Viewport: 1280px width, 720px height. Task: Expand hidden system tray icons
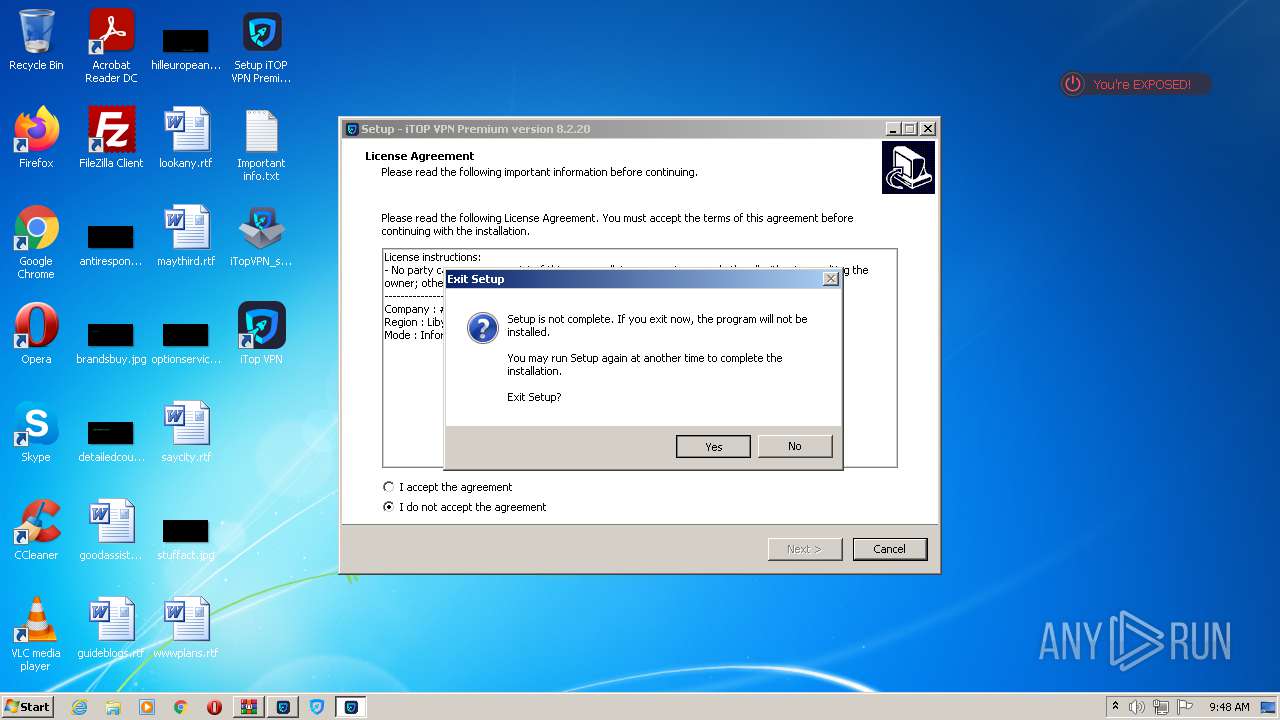point(1115,706)
